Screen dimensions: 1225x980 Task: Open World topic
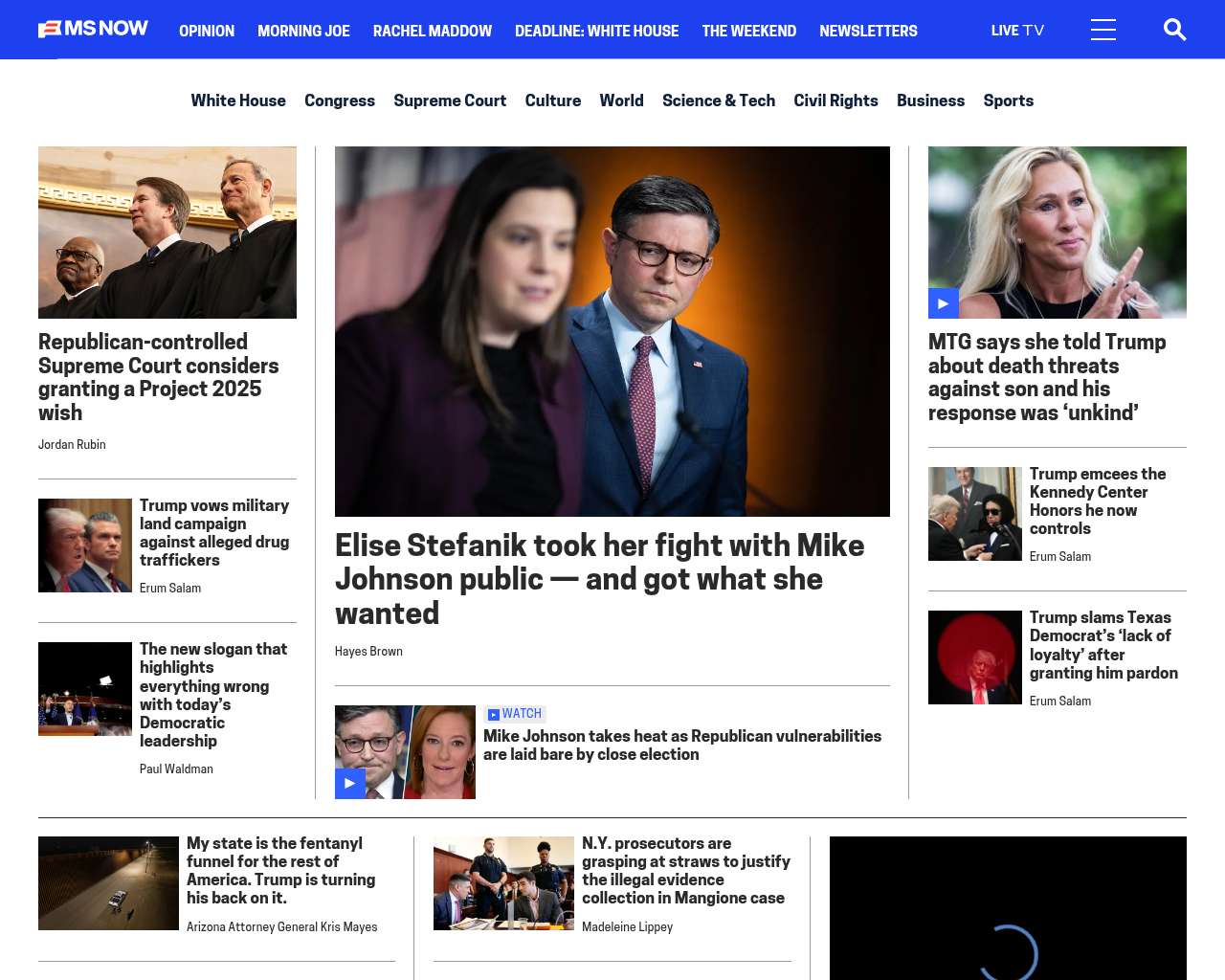click(x=621, y=100)
